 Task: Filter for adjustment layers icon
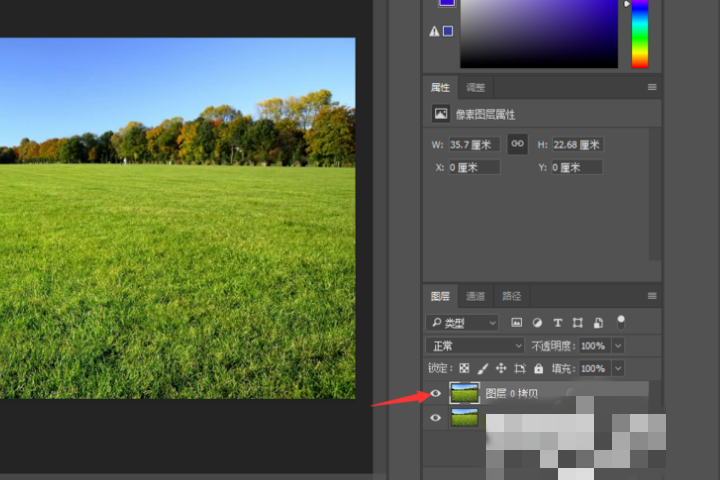[537, 323]
